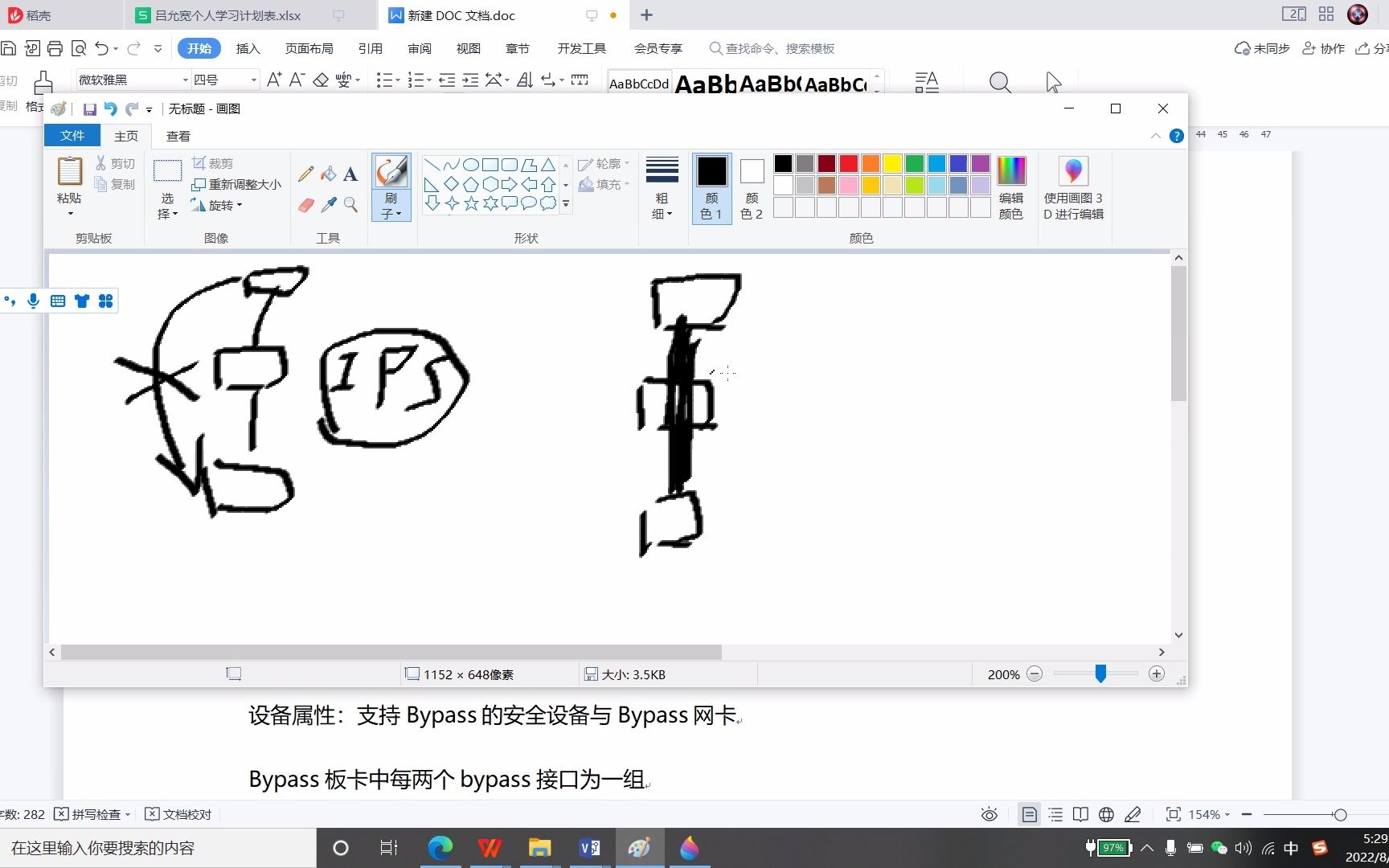Toggle WPS eye protection mode icon

(990, 814)
